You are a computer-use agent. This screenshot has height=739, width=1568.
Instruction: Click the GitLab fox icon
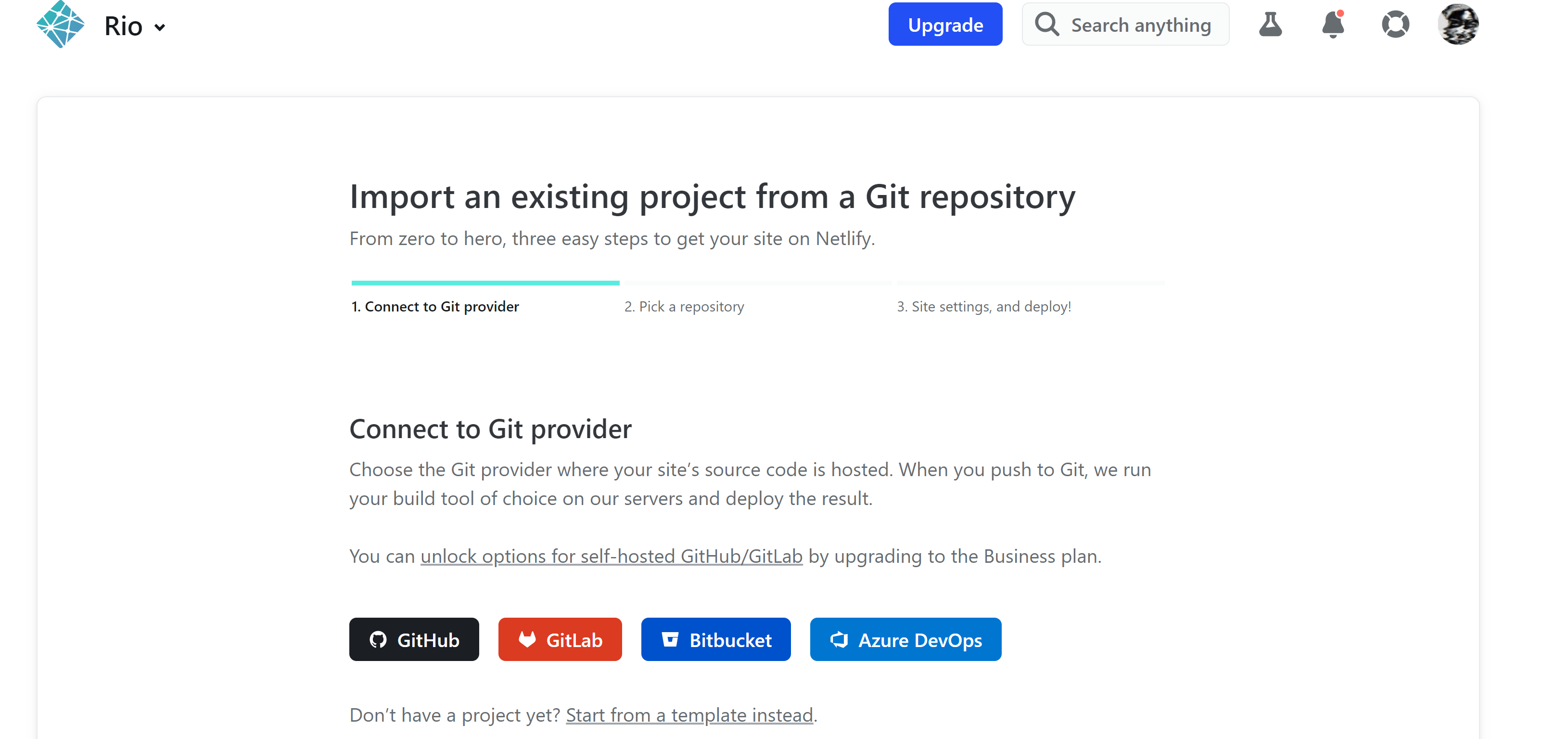527,639
